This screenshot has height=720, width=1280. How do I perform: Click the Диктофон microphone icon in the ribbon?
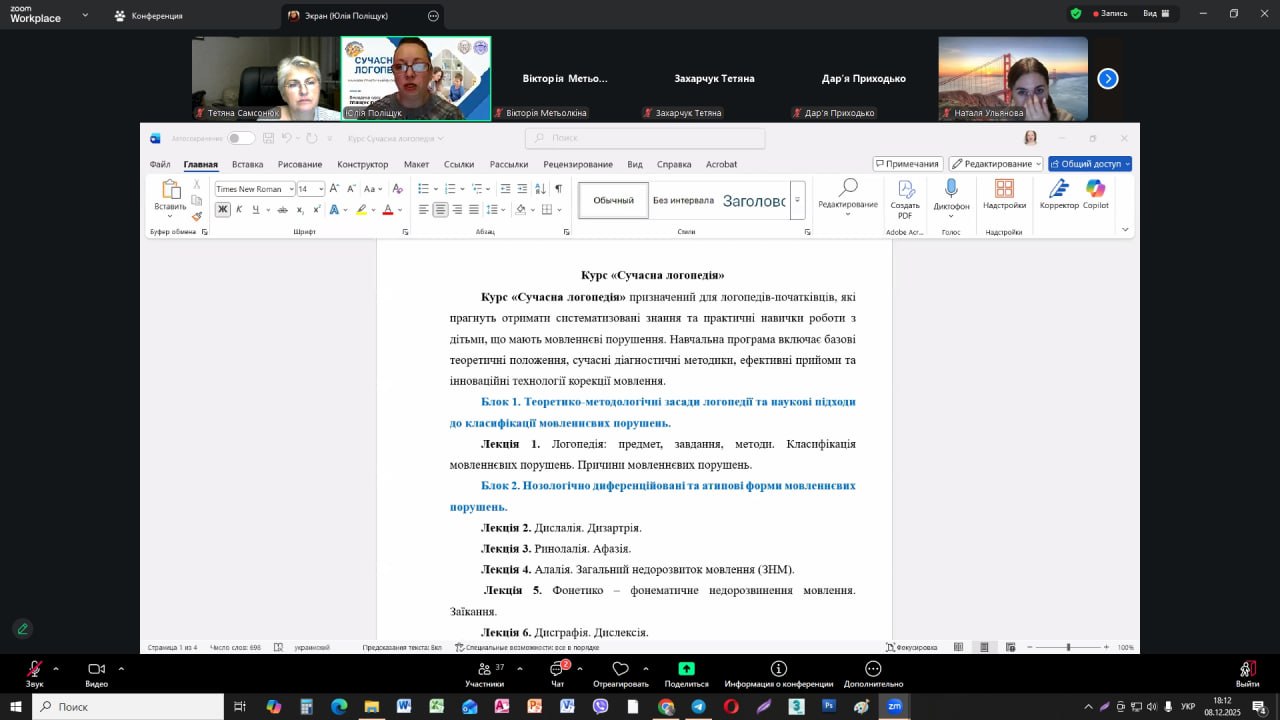click(x=951, y=190)
